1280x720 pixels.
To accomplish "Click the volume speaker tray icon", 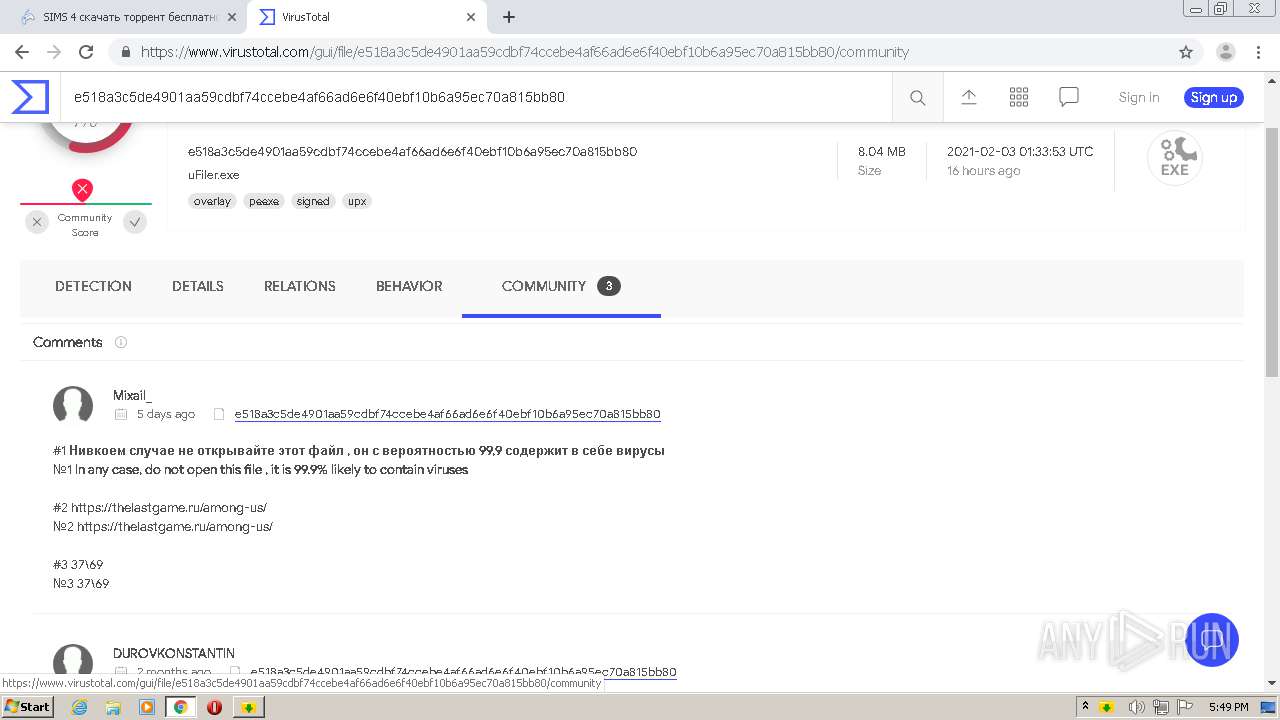I will pyautogui.click(x=1137, y=707).
